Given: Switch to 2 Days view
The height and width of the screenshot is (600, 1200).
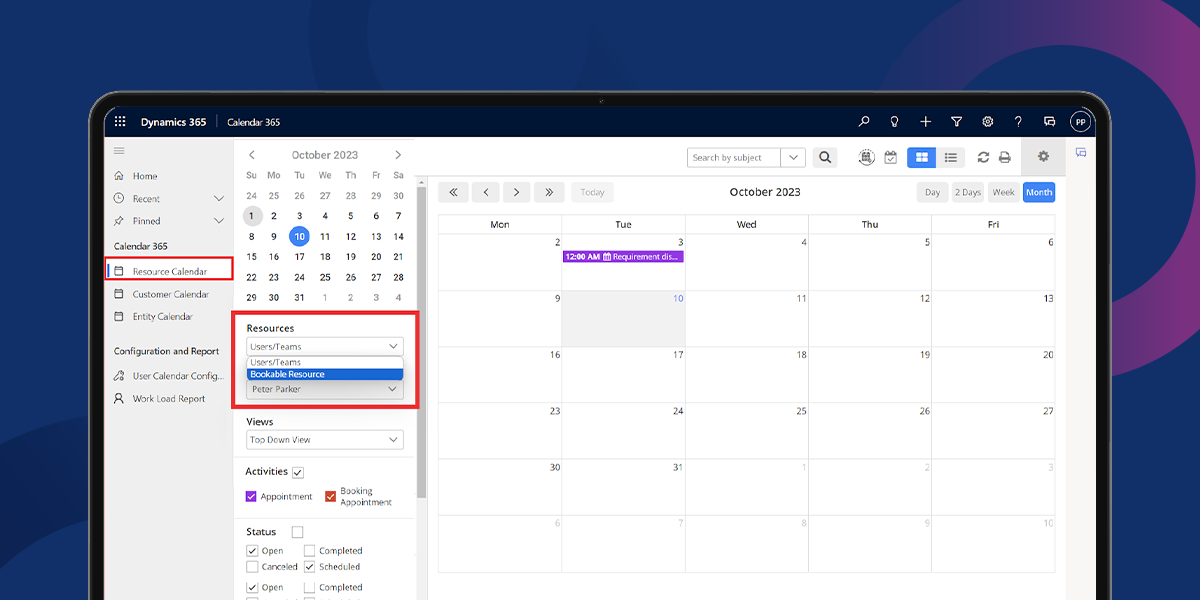Looking at the screenshot, I should tap(968, 192).
